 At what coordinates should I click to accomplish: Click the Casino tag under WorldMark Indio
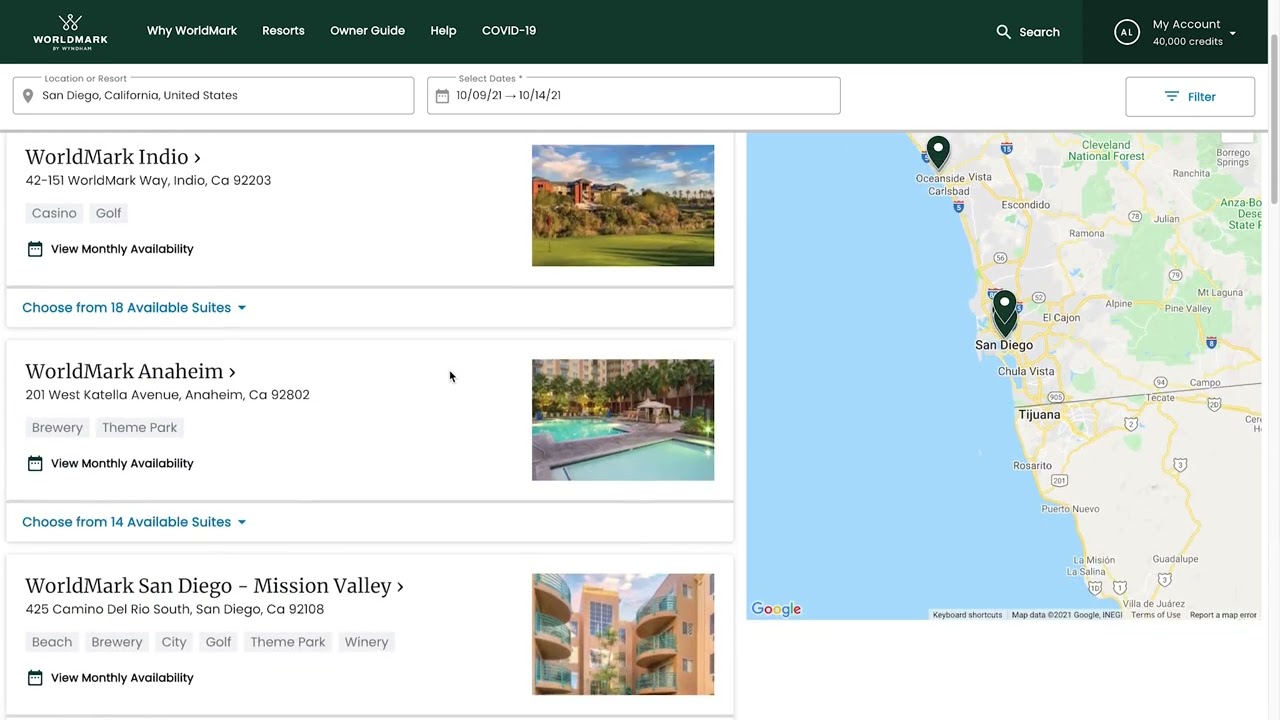click(x=54, y=213)
